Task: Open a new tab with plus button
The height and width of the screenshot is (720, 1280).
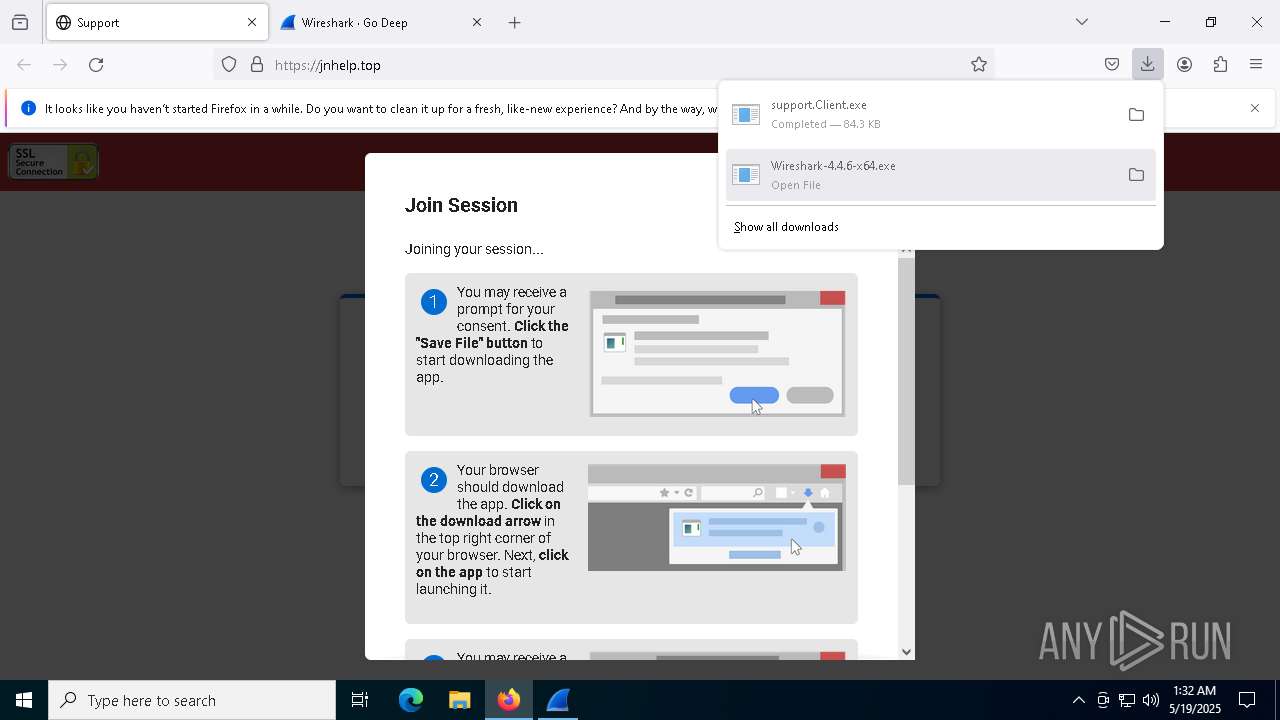Action: click(515, 22)
